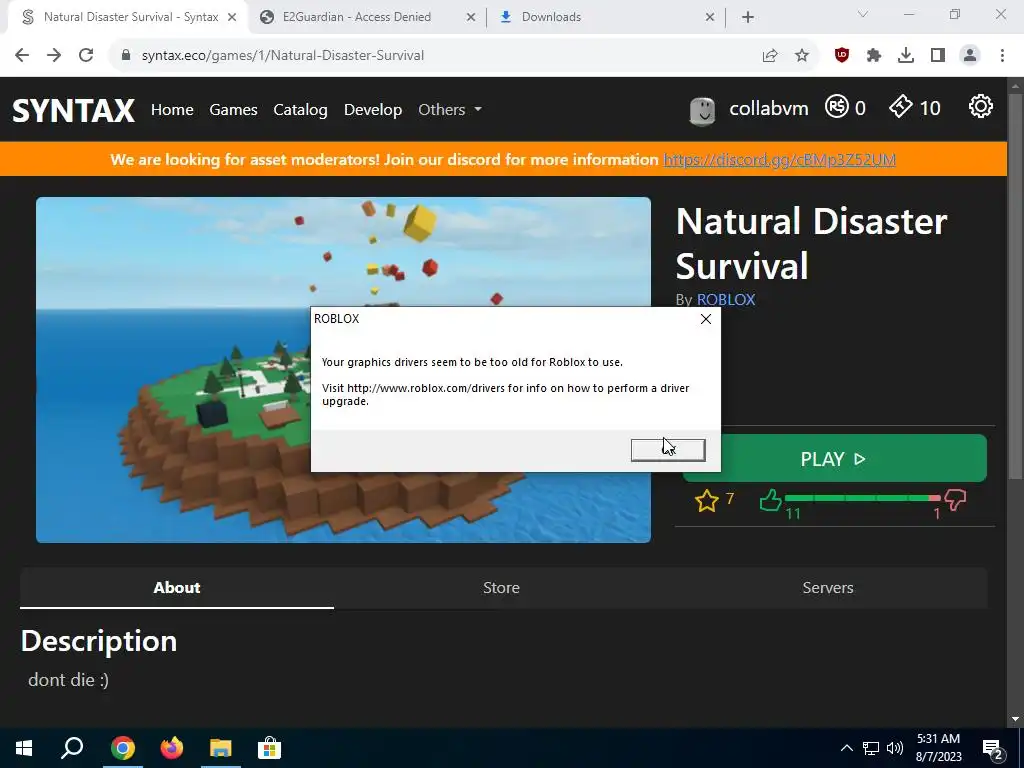Open the volume control in system tray
The width and height of the screenshot is (1024, 768).
895,748
